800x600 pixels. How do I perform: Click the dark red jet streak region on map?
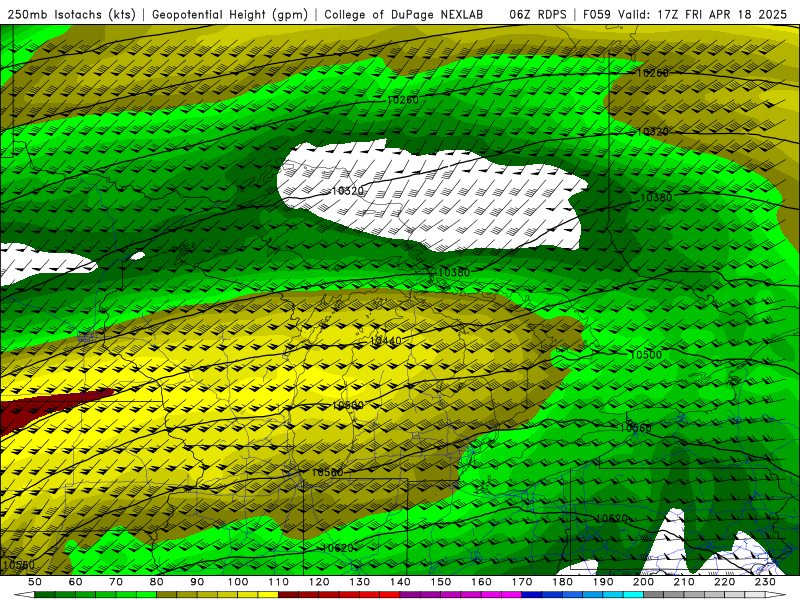pos(41,406)
